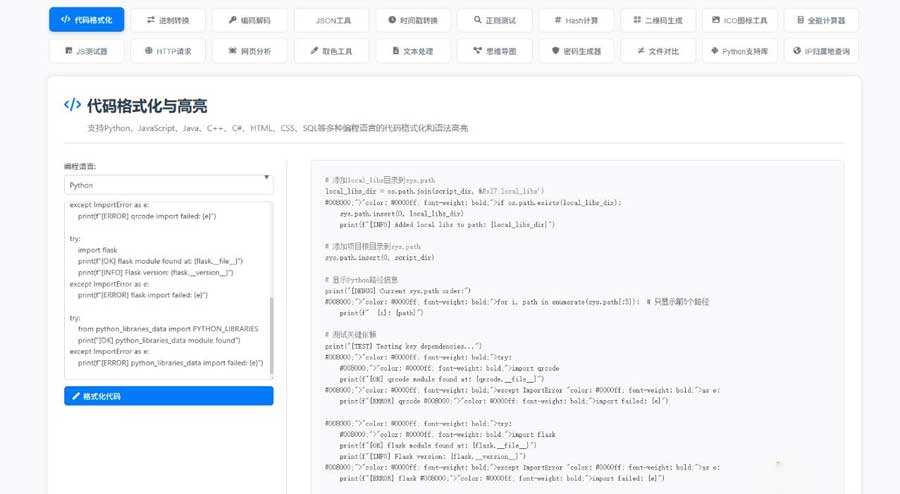This screenshot has height=494, width=900.
Task: Click the calculator icon for 全能计算器
Action: point(800,20)
